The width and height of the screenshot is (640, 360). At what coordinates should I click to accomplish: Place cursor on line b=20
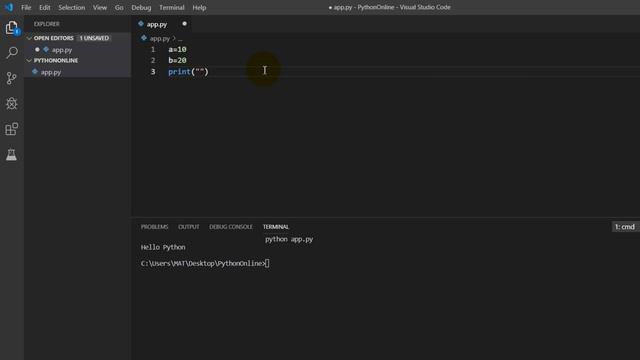[177, 60]
